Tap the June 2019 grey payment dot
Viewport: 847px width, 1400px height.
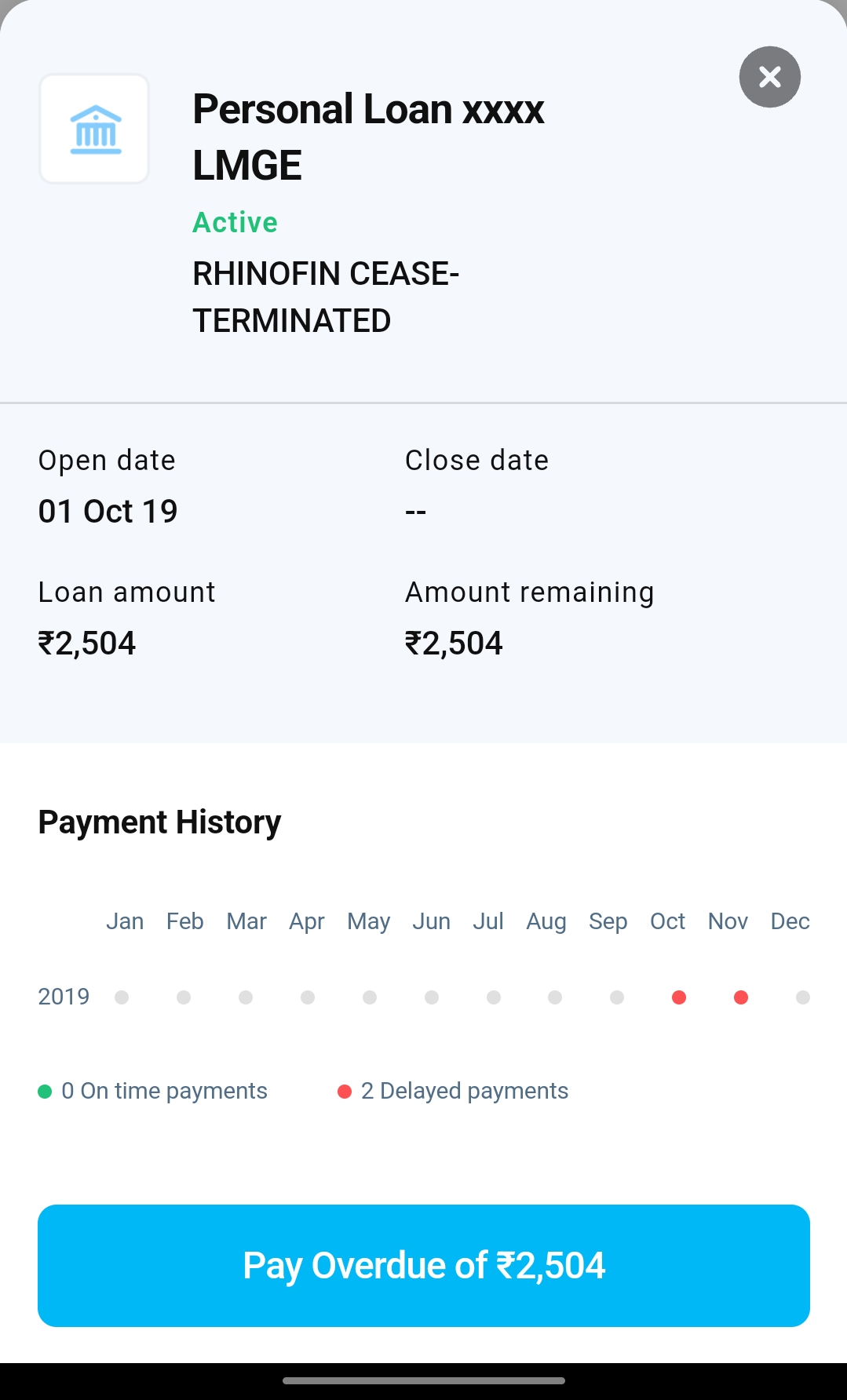pyautogui.click(x=431, y=997)
